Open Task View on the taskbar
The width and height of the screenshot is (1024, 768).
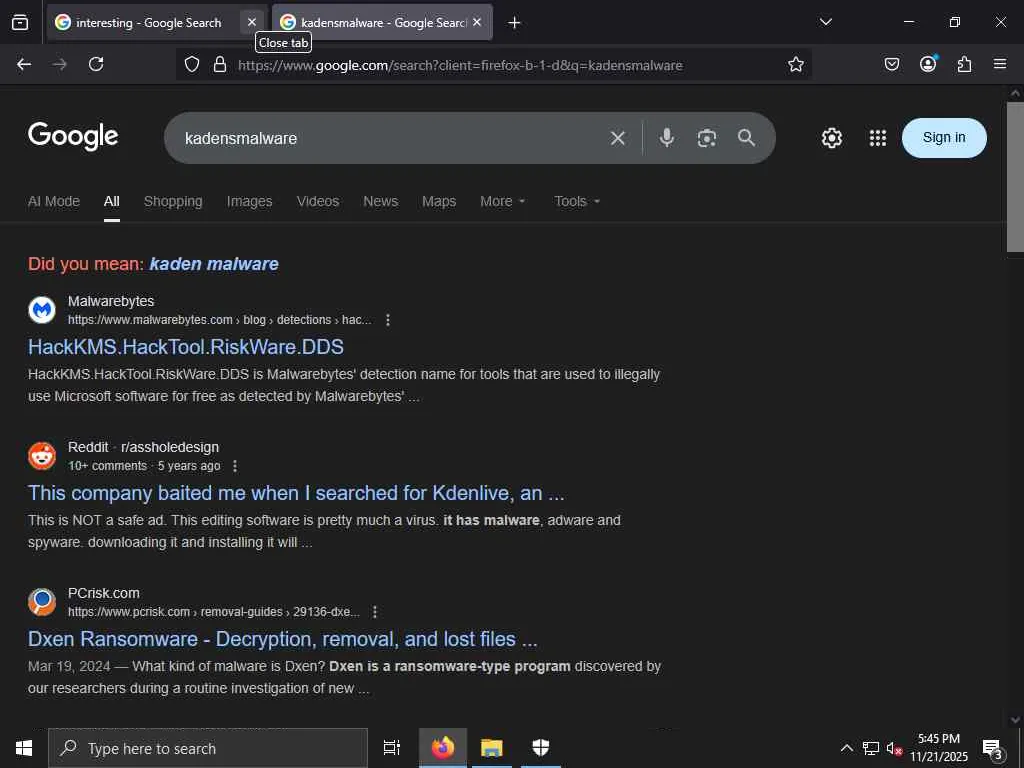pyautogui.click(x=391, y=748)
